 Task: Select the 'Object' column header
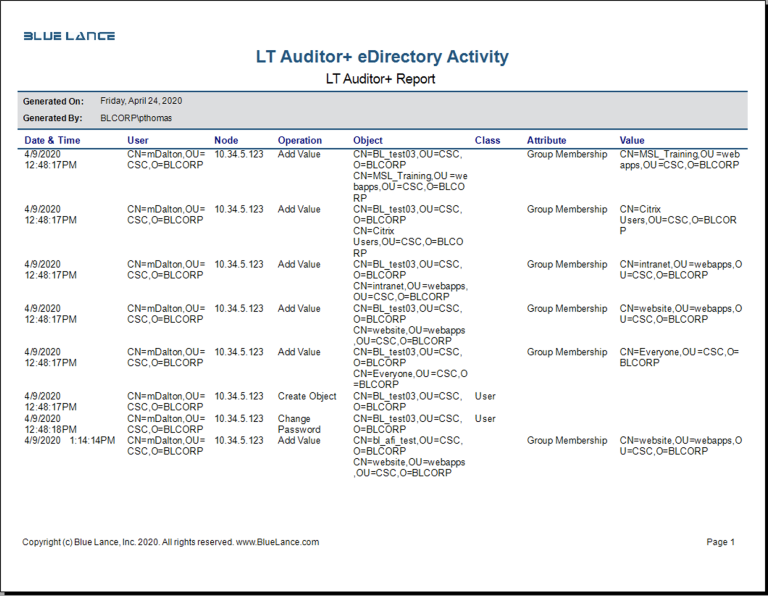368,141
